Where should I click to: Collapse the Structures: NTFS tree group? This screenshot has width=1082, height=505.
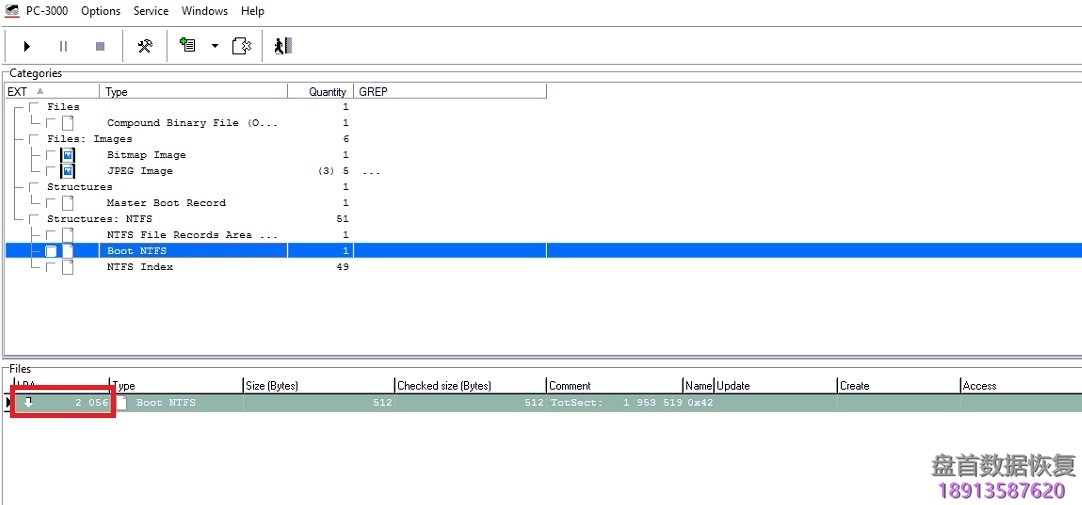17,219
